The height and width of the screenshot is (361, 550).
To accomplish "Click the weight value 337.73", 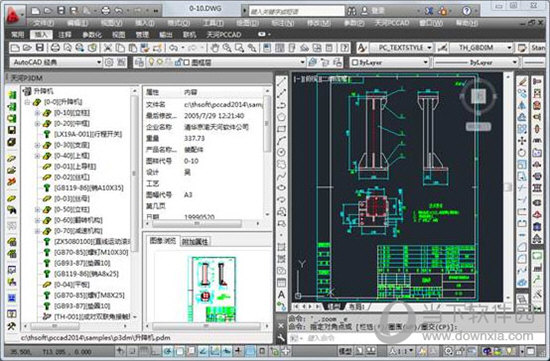I will (x=194, y=139).
